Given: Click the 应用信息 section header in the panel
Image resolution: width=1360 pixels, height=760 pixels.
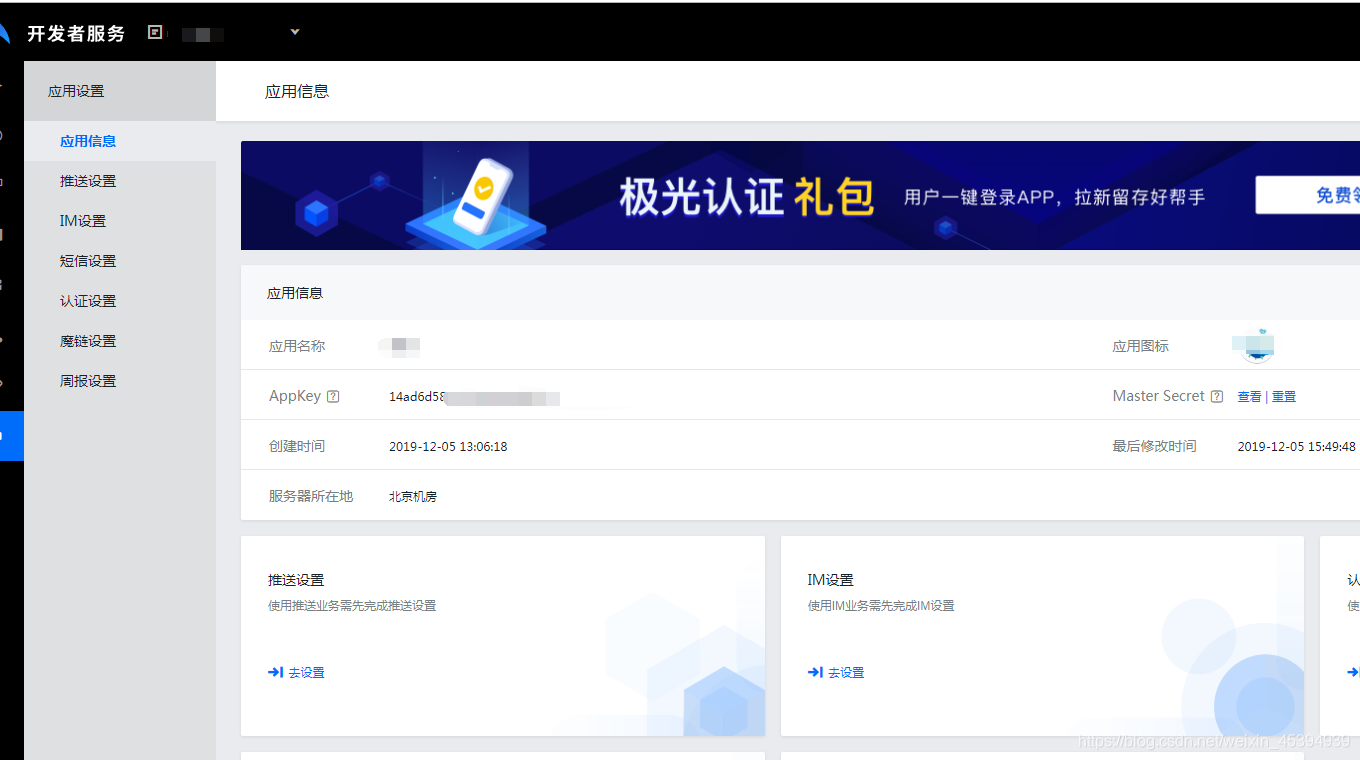Looking at the screenshot, I should click(295, 293).
